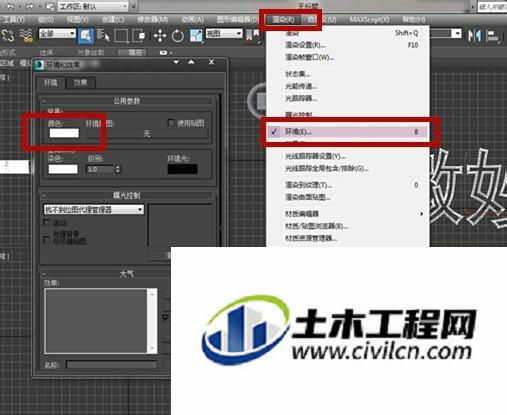This screenshot has width=507, height=415.
Task: Open the 帮助(H) menu
Action: tap(414, 20)
